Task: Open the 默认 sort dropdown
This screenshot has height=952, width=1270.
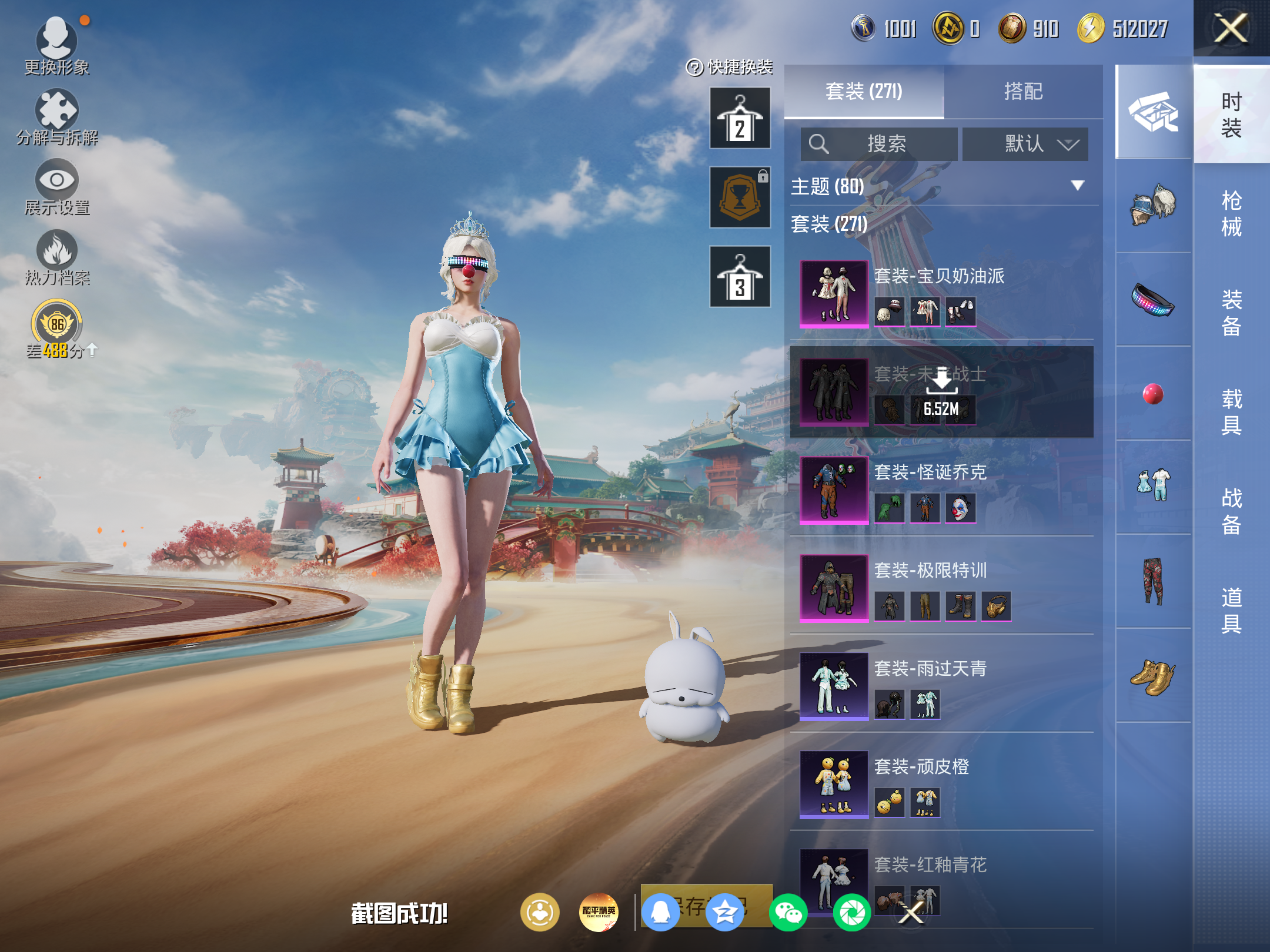Action: click(x=1025, y=144)
